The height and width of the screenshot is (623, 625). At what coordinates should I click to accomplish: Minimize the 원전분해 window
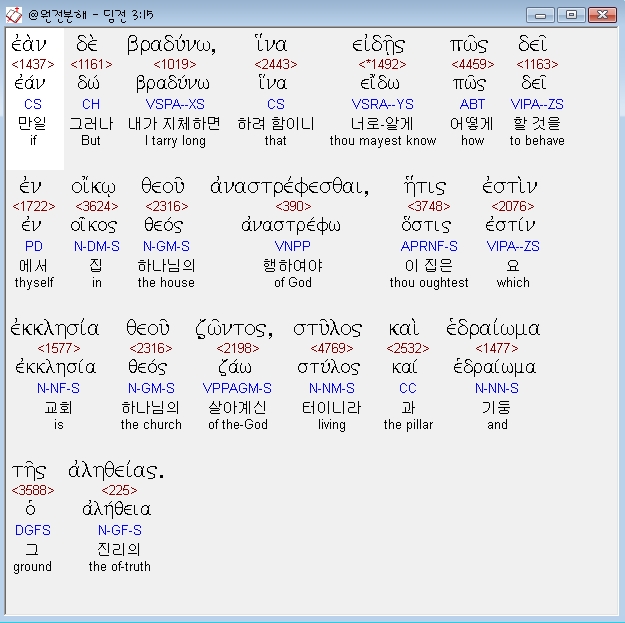[x=540, y=15]
